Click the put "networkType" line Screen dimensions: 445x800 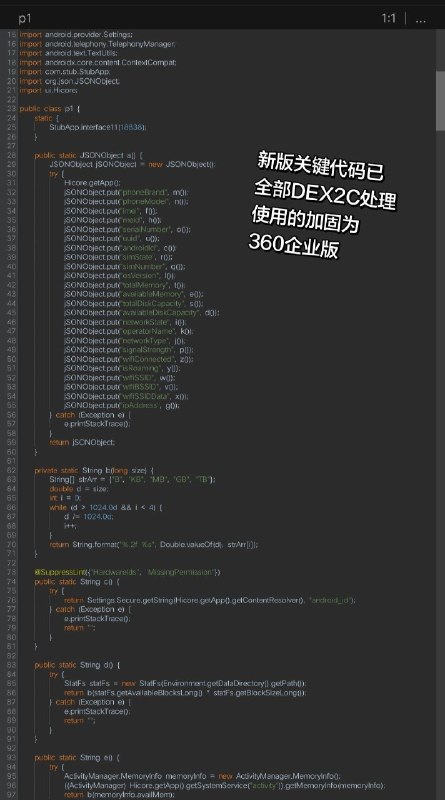coord(125,340)
